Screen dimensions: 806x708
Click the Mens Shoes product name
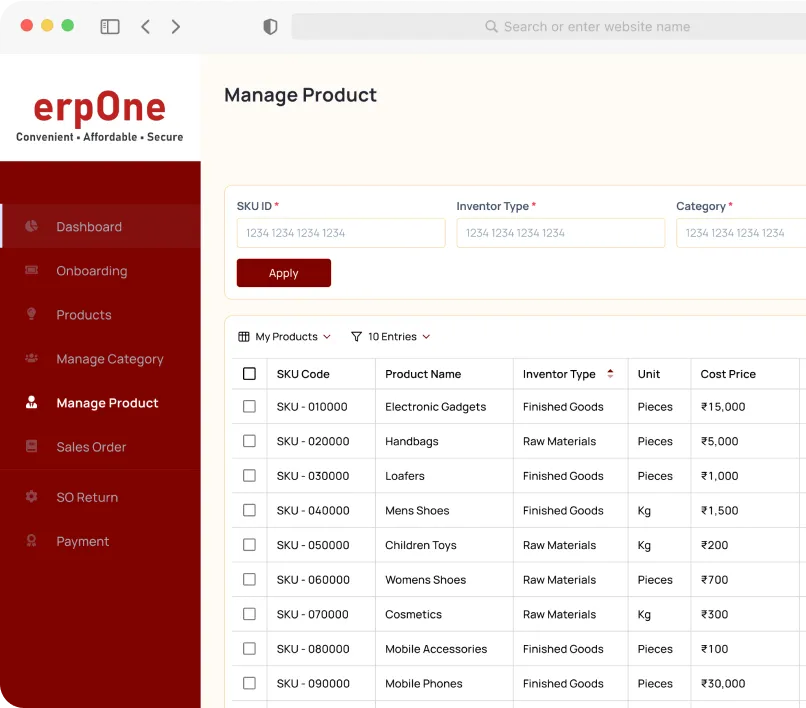[x=417, y=511]
